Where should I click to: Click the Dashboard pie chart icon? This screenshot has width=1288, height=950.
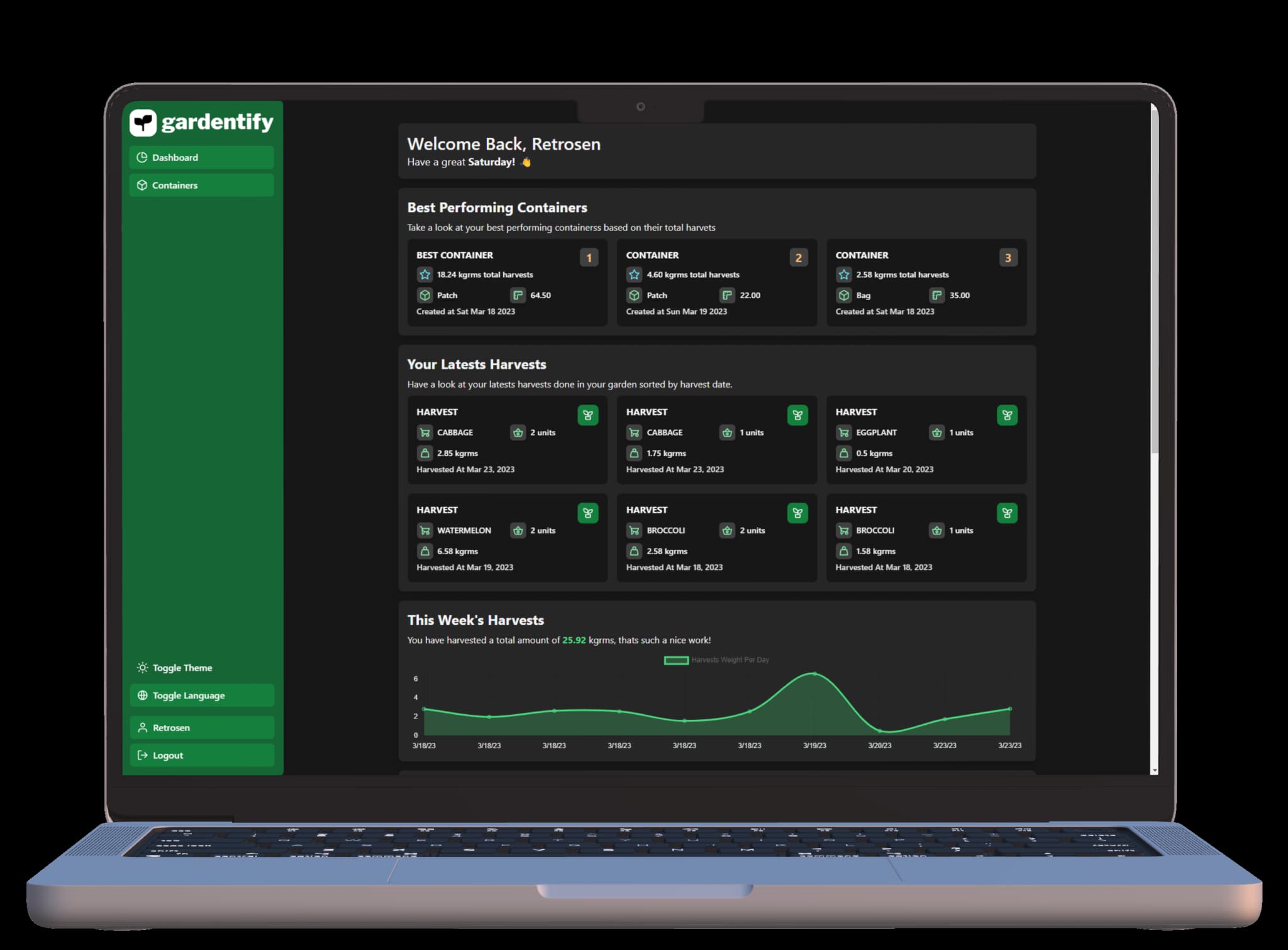(142, 157)
